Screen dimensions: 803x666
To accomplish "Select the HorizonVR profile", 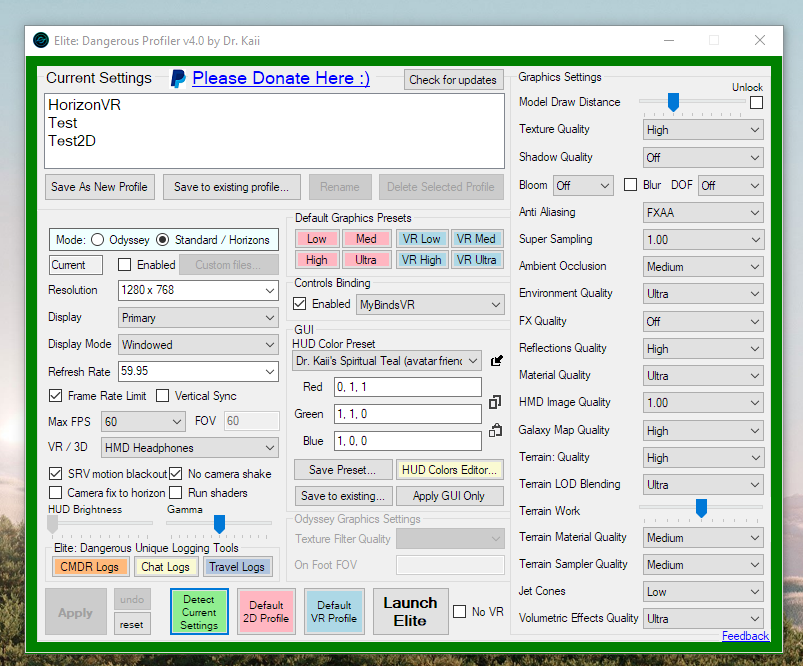I will tap(84, 105).
